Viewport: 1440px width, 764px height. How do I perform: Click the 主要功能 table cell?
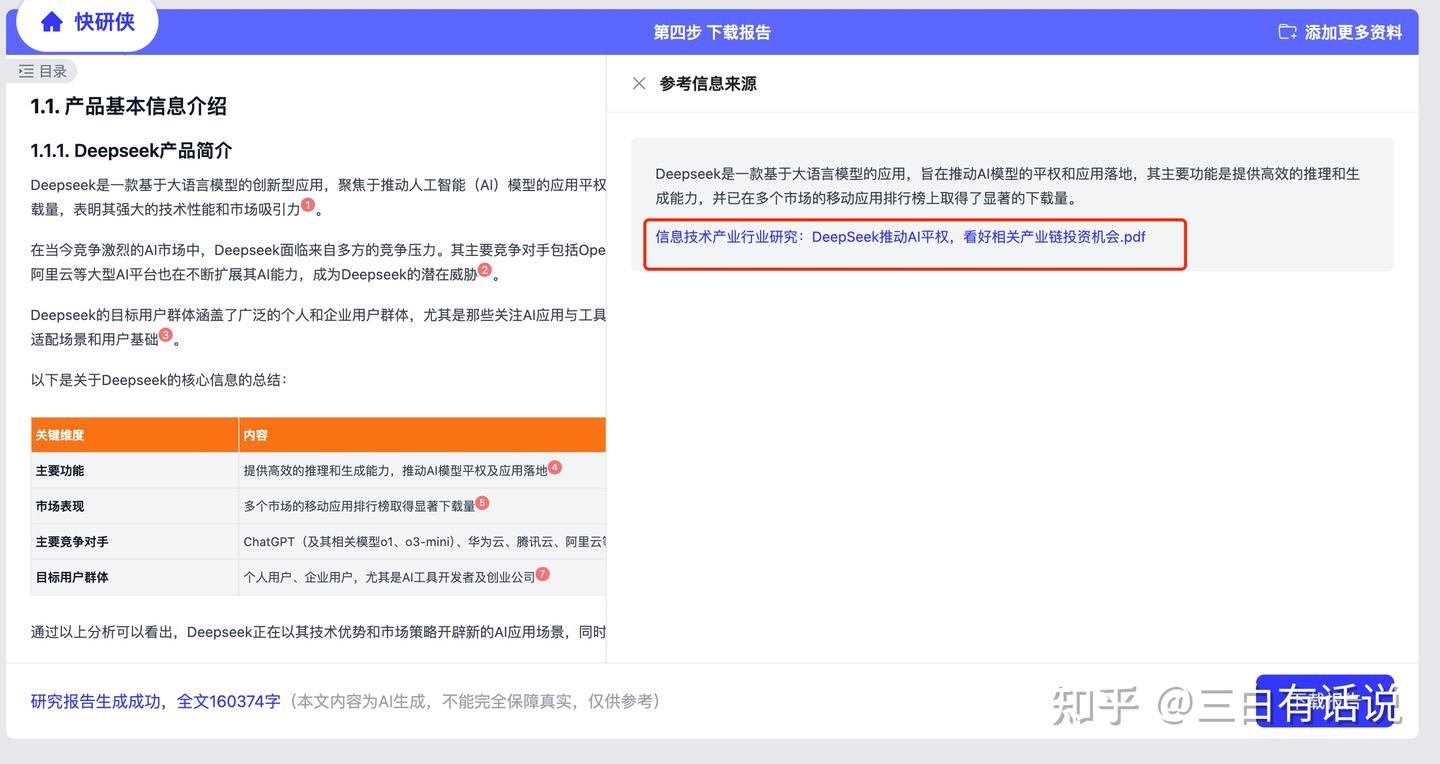click(135, 470)
